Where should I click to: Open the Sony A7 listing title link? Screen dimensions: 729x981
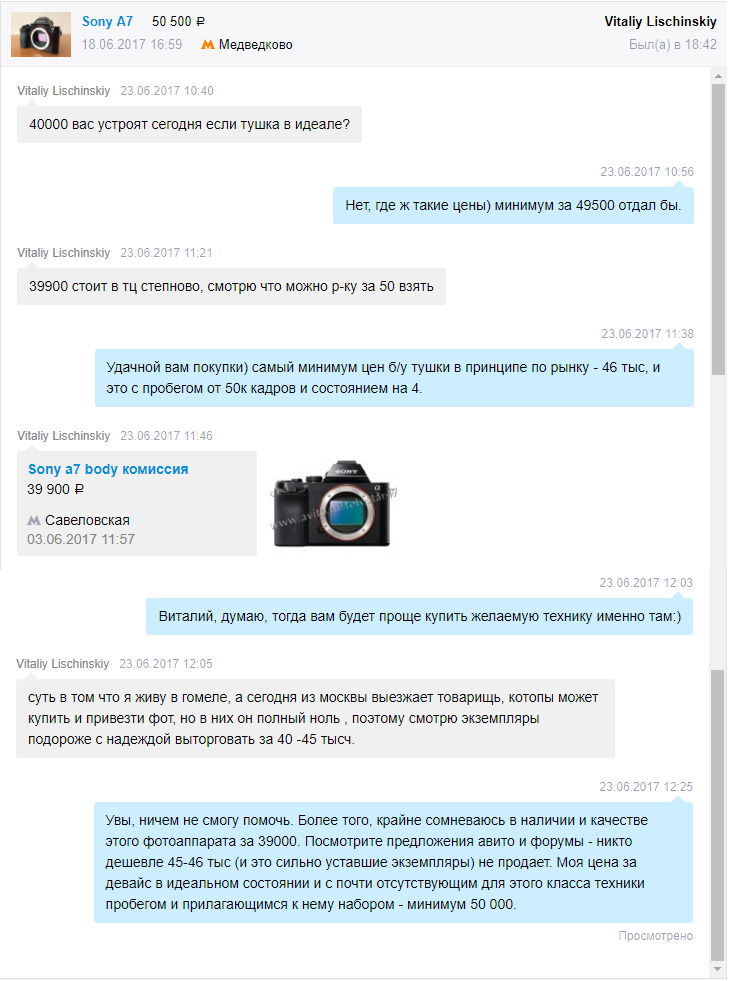[107, 21]
